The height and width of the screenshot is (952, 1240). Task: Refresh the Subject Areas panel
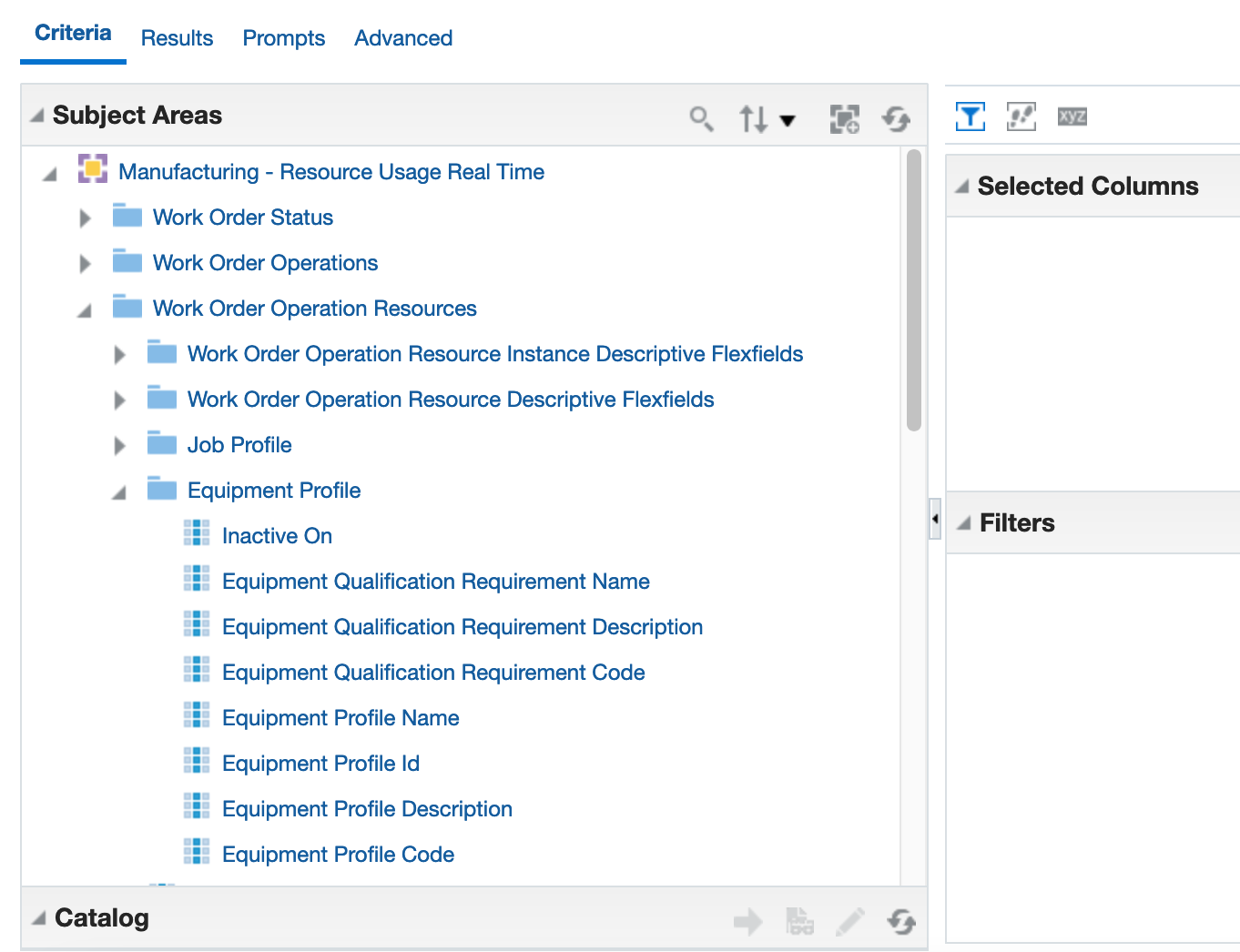pyautogui.click(x=896, y=118)
